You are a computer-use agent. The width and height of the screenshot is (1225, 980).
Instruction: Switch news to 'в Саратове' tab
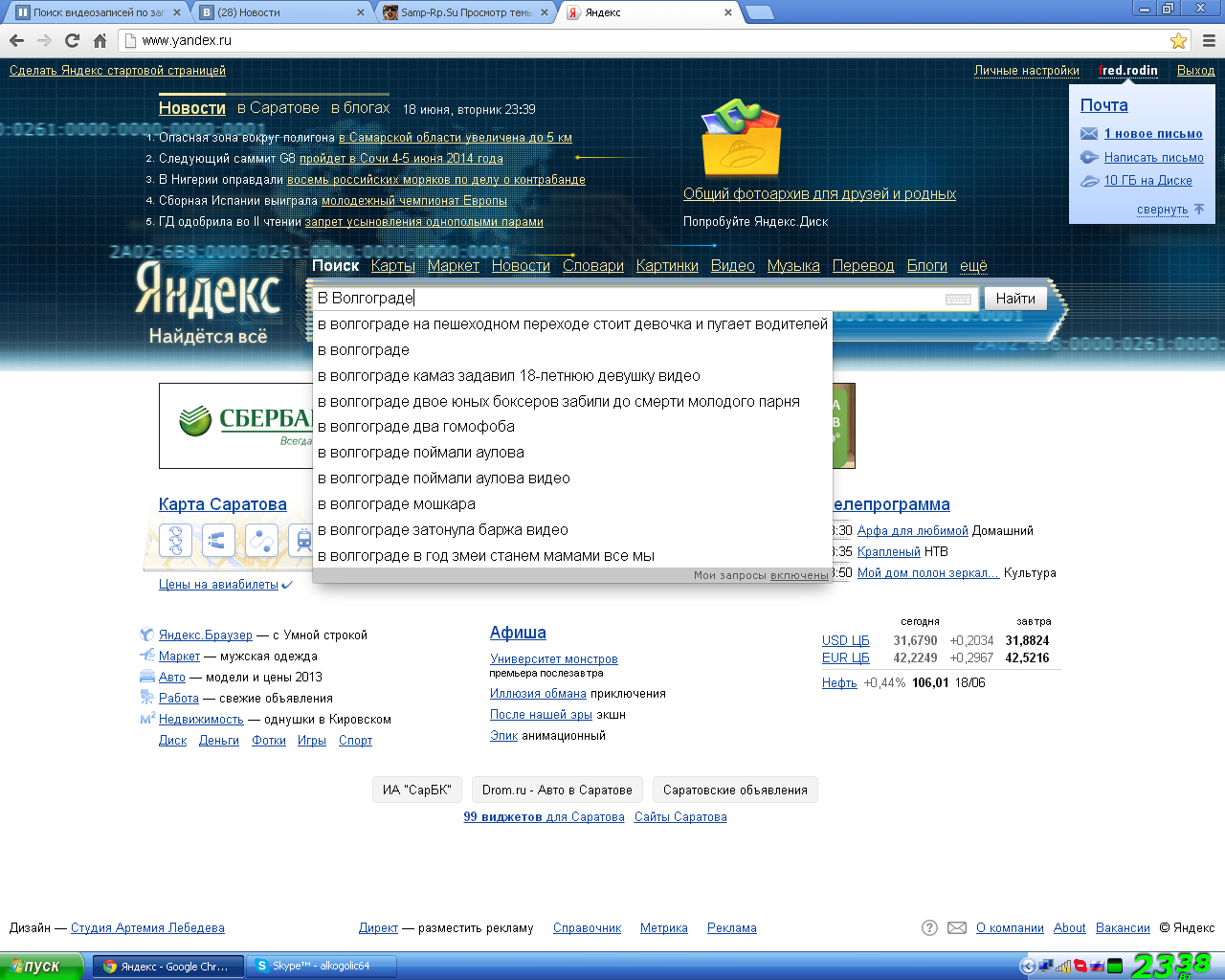278,108
